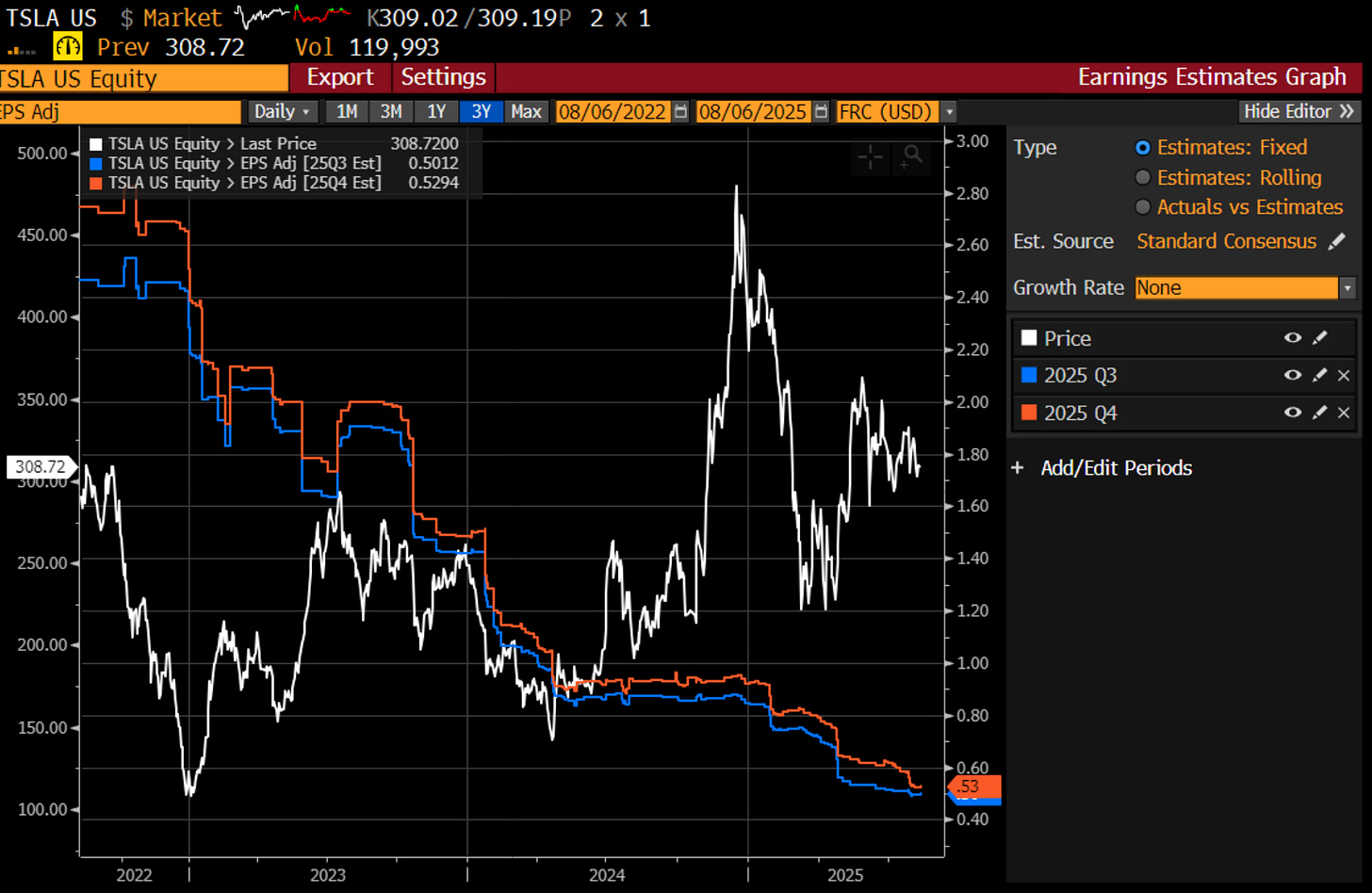Click the end date field 08/06/2025
The height and width of the screenshot is (893, 1372).
[752, 111]
